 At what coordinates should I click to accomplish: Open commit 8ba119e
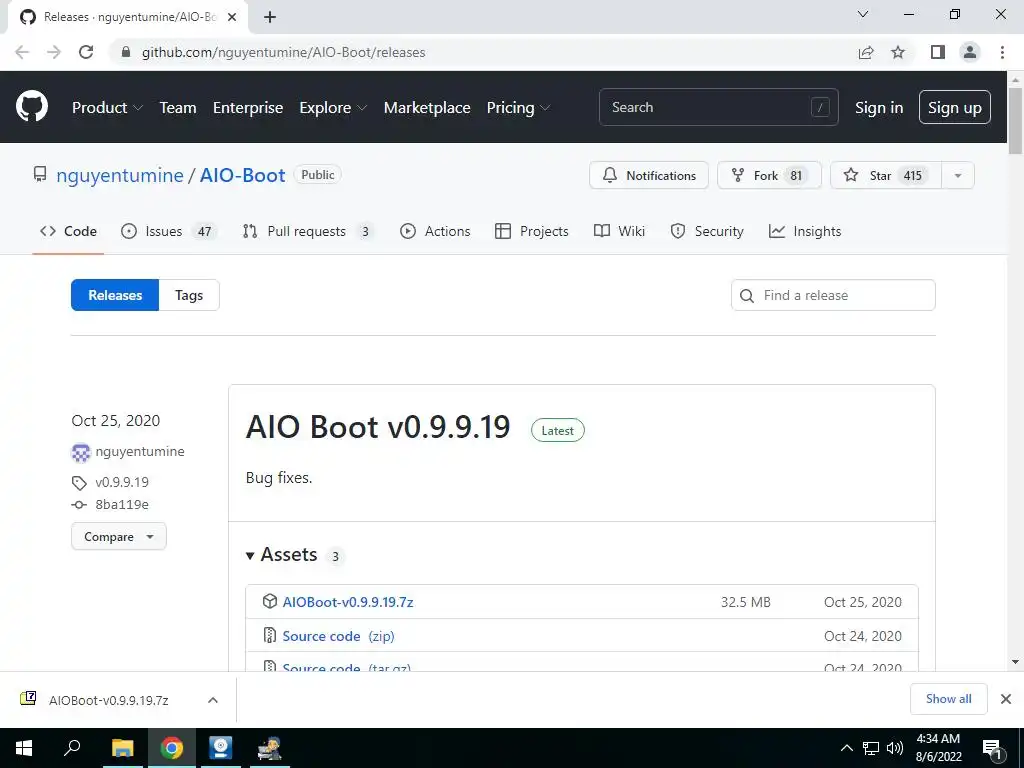pos(122,505)
